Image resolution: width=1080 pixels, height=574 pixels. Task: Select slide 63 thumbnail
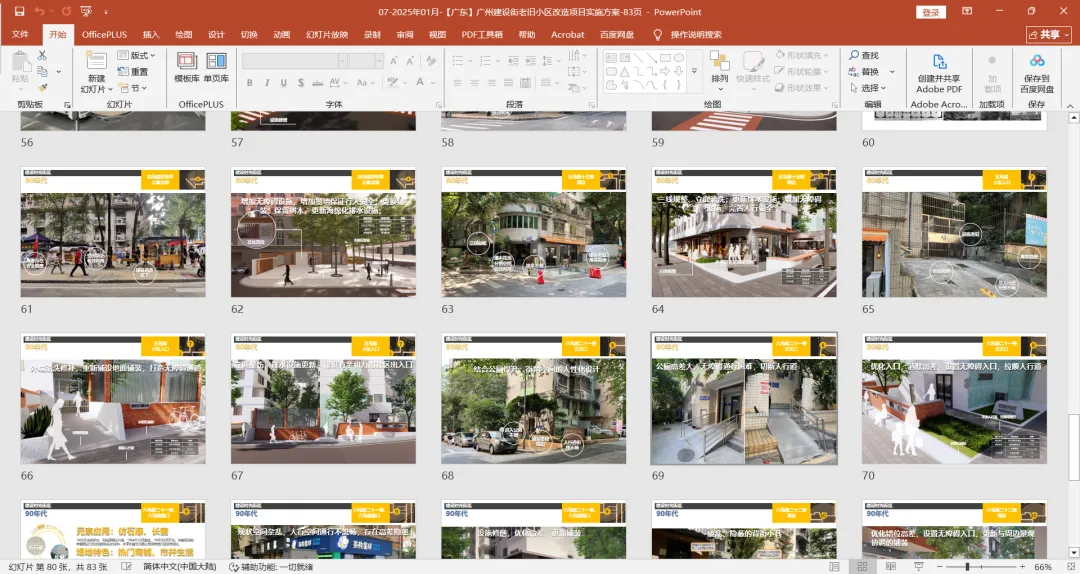[x=534, y=233]
